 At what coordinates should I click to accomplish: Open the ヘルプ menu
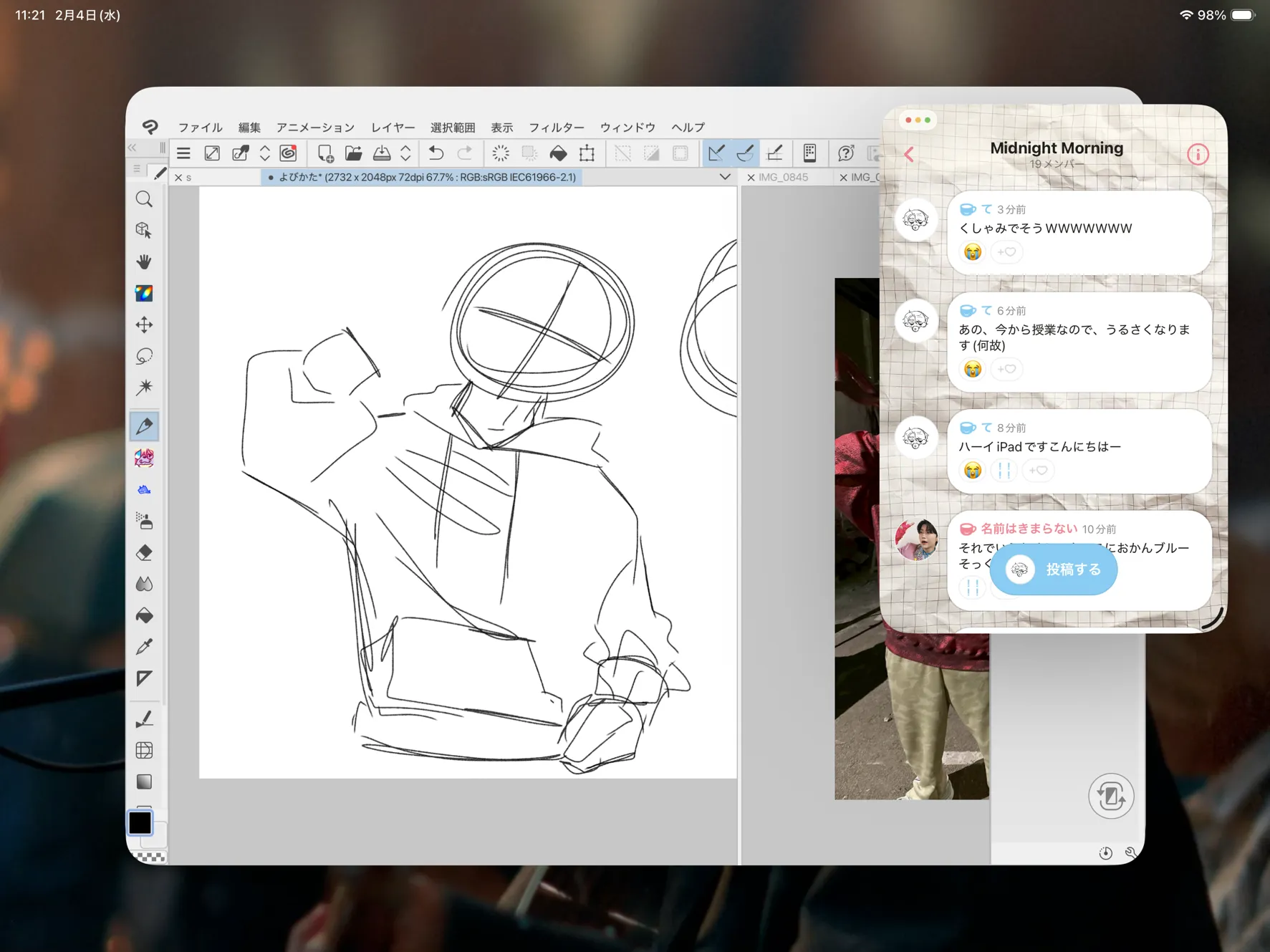click(x=688, y=128)
